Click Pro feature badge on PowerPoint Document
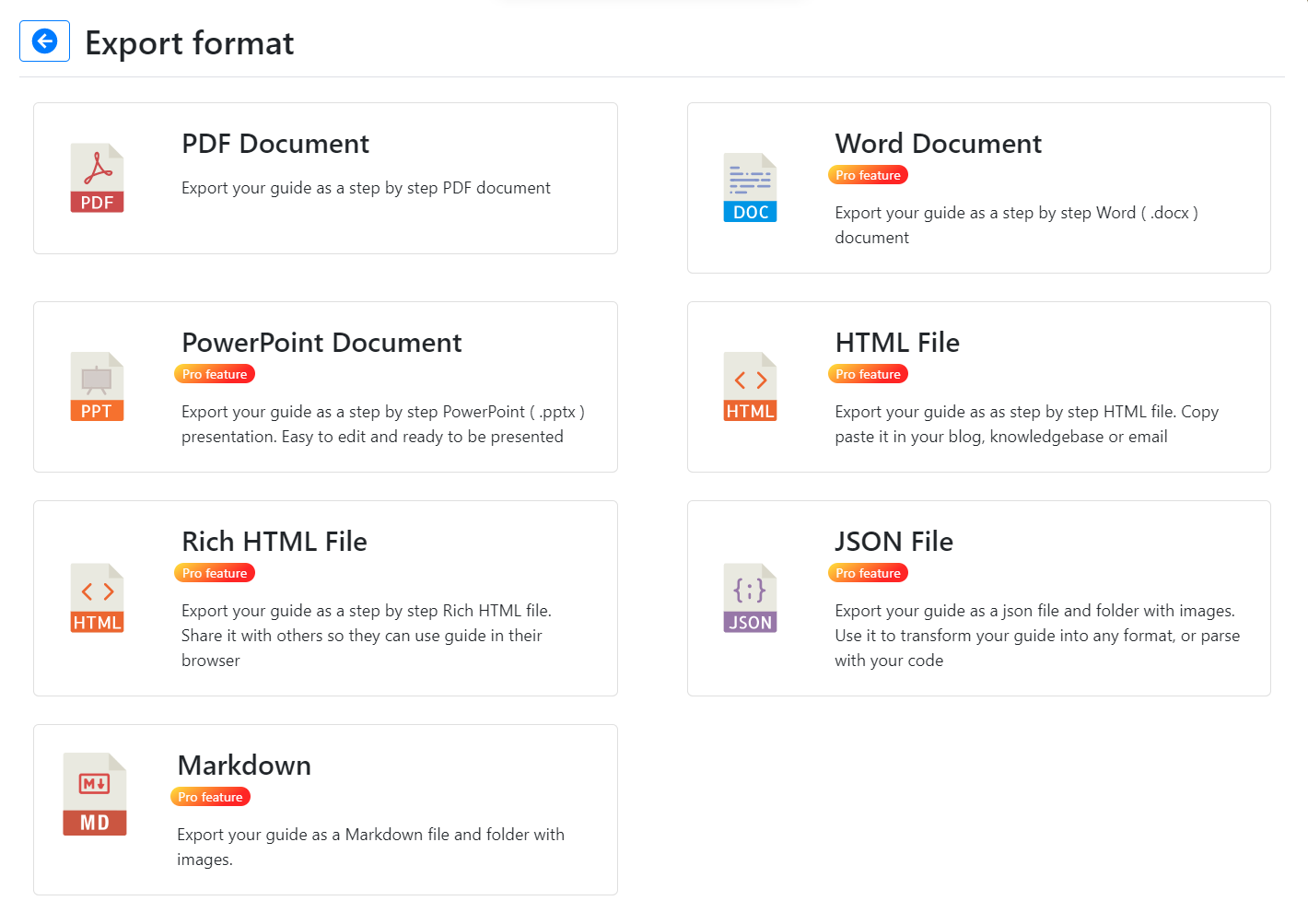Viewport: 1308px width, 924px height. coord(214,373)
